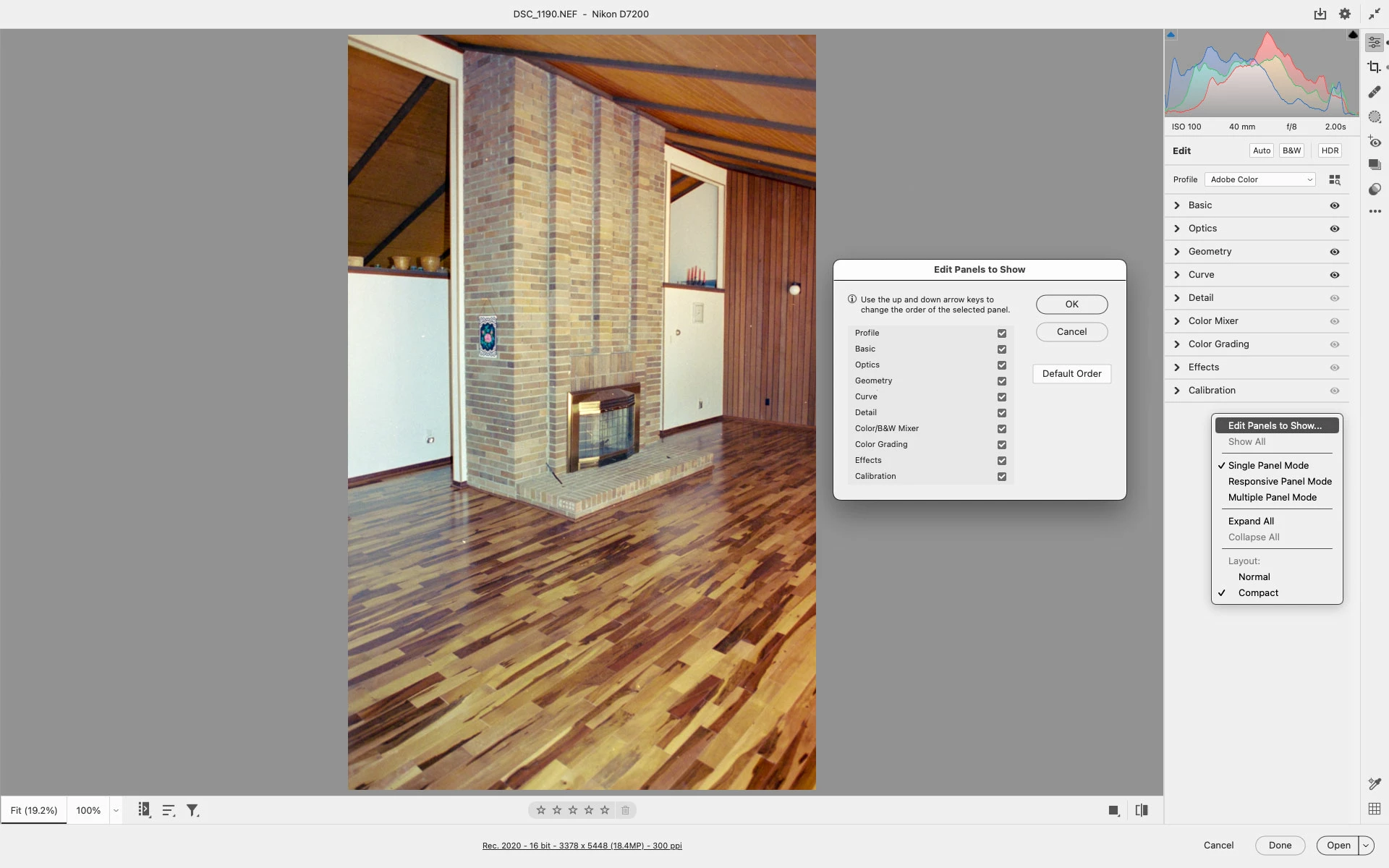The image size is (1389, 868).
Task: Choose Multiple Panel Mode from menu
Action: pos(1272,498)
